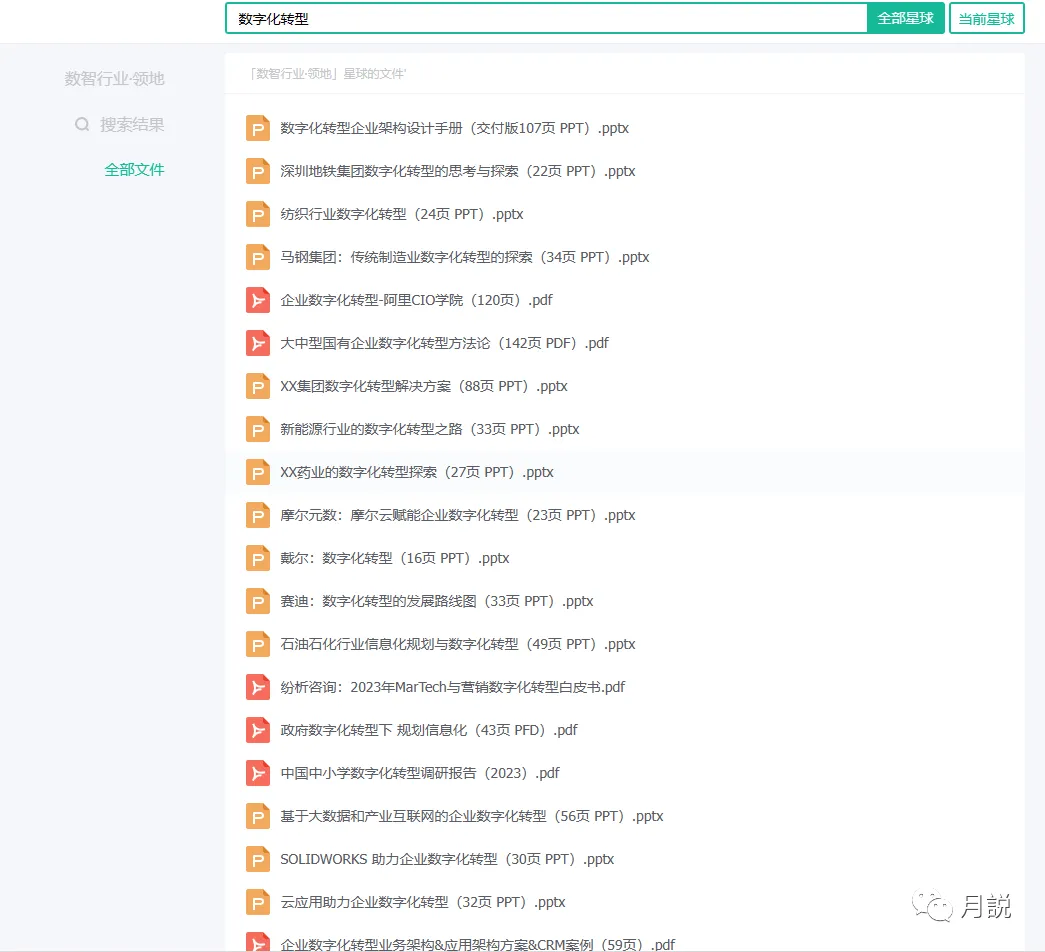Search across 全部星球
Image resolution: width=1045 pixels, height=952 pixels.
(x=905, y=19)
